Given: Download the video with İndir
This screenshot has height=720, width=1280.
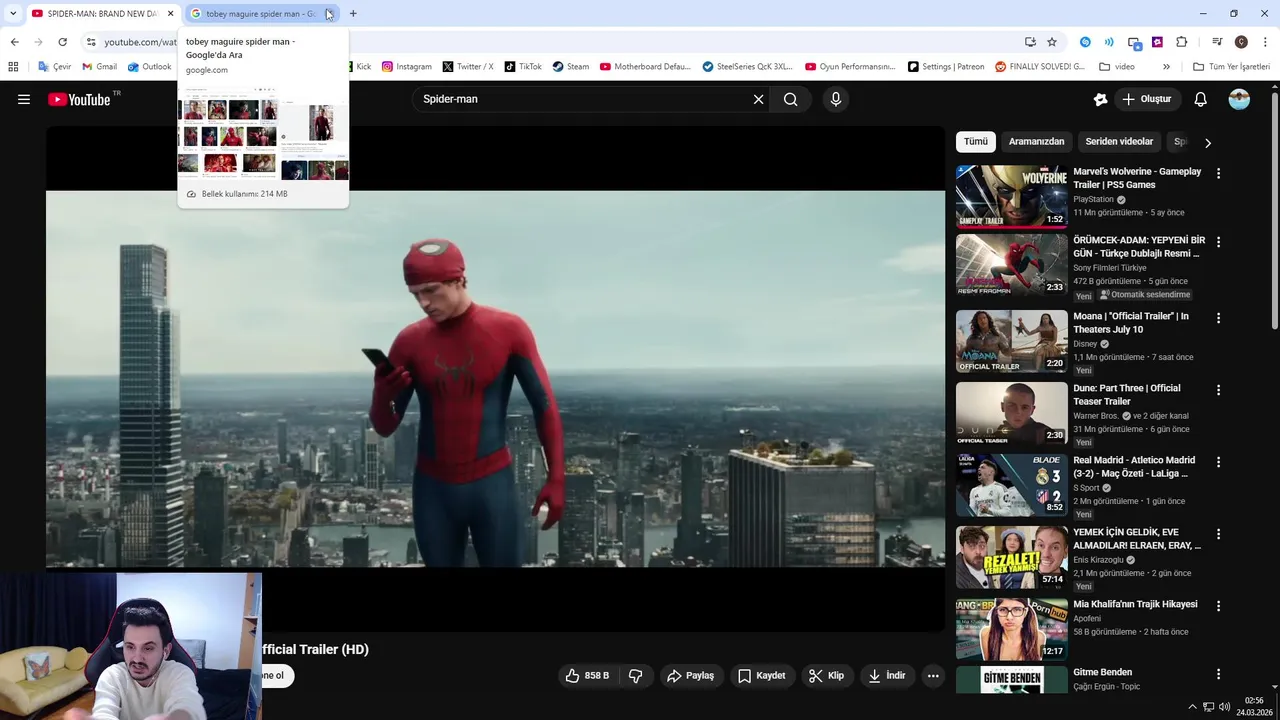Looking at the screenshot, I should click(x=886, y=676).
